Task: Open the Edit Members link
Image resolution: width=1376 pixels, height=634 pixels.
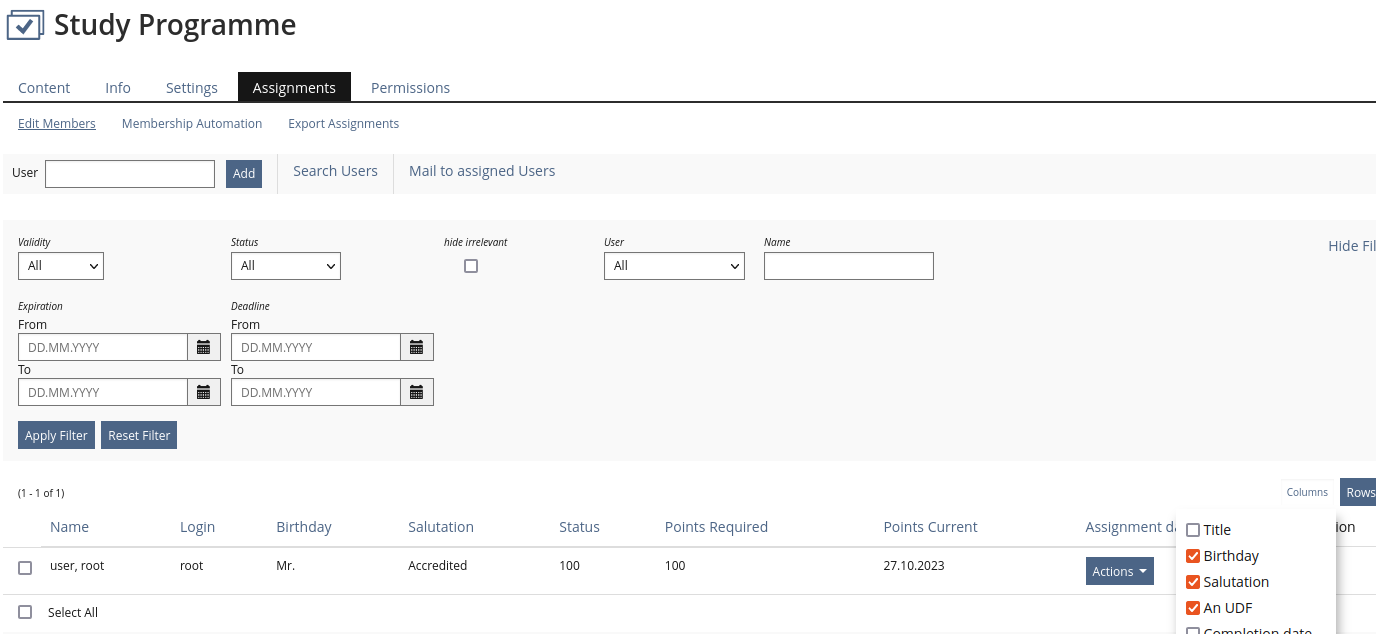Action: [x=56, y=123]
